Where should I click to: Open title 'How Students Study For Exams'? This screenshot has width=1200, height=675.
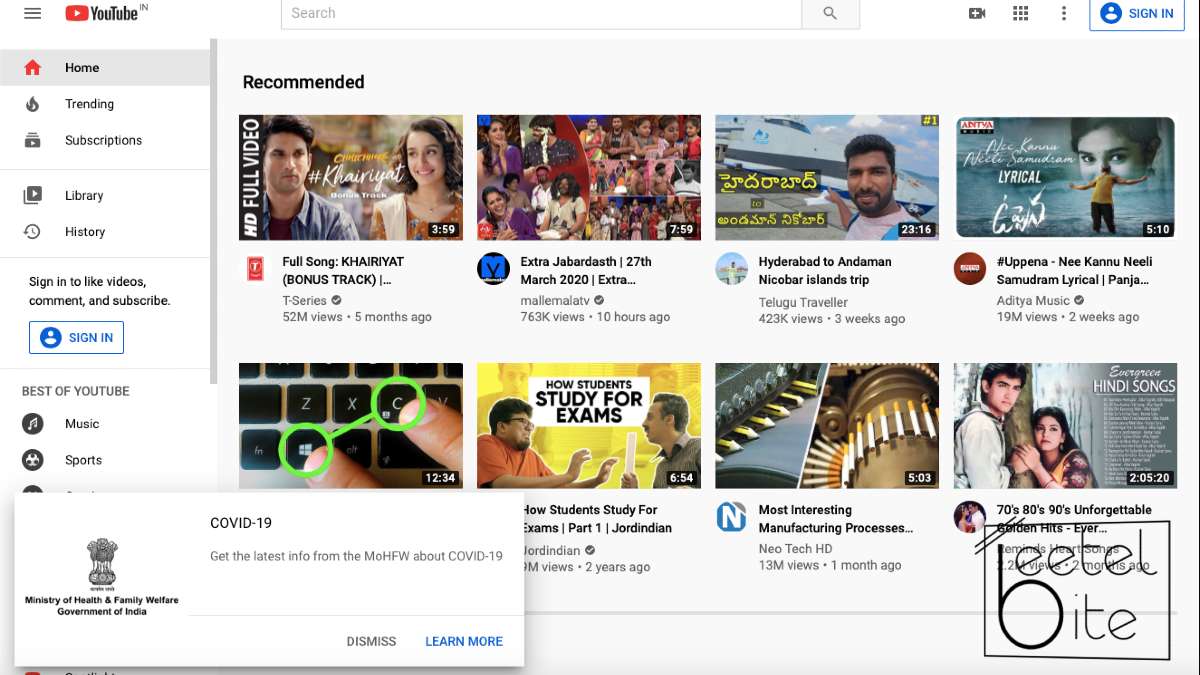point(597,519)
